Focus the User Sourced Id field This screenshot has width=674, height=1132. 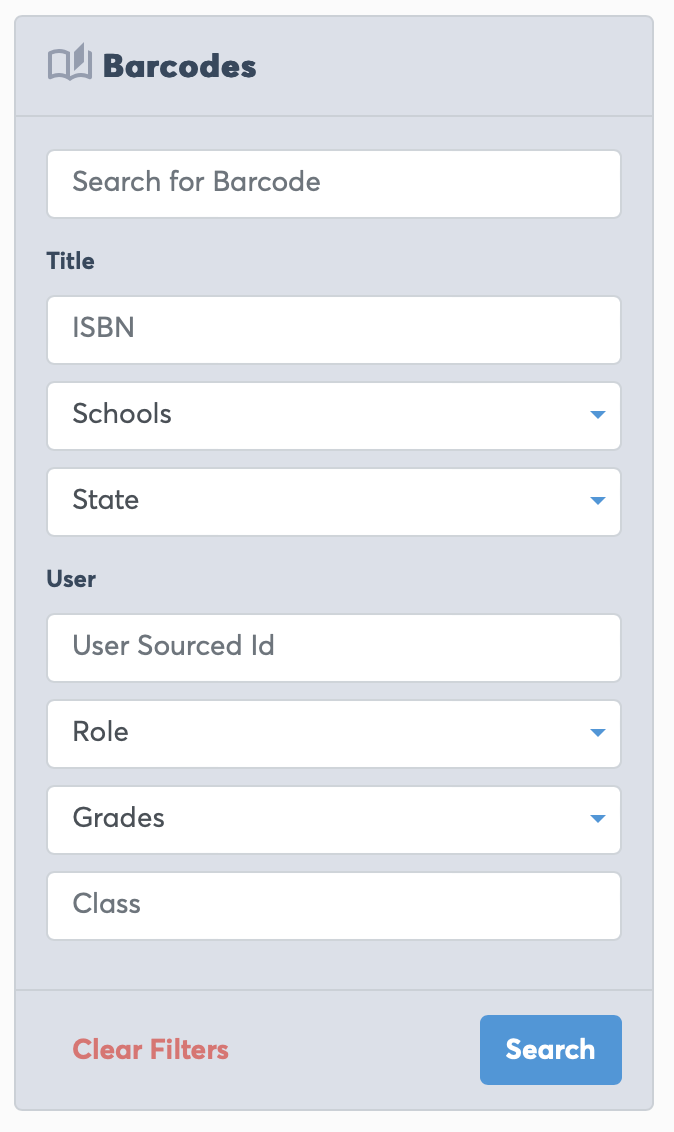pos(334,647)
